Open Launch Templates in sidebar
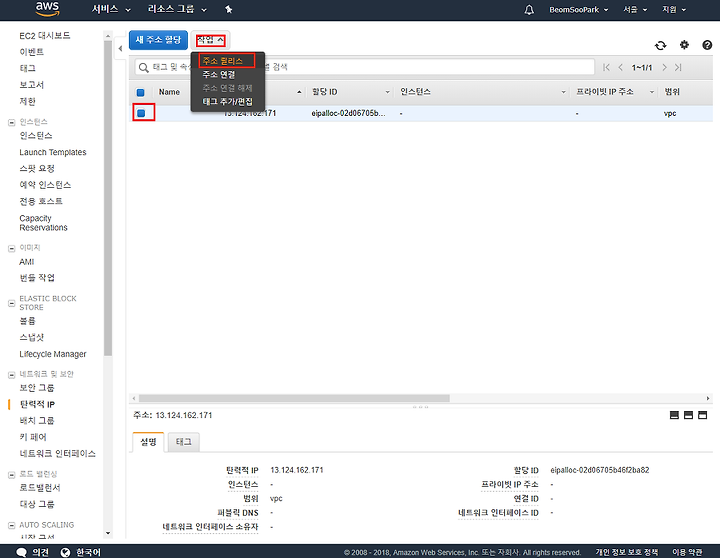Viewport: 720px width, 558px height. pos(52,152)
